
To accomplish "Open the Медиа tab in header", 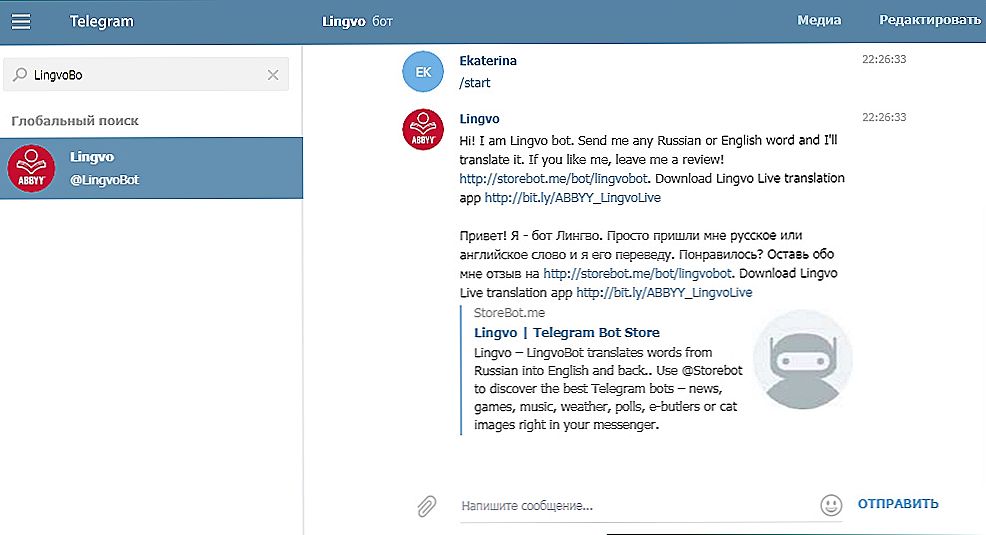I will pyautogui.click(x=819, y=20).
